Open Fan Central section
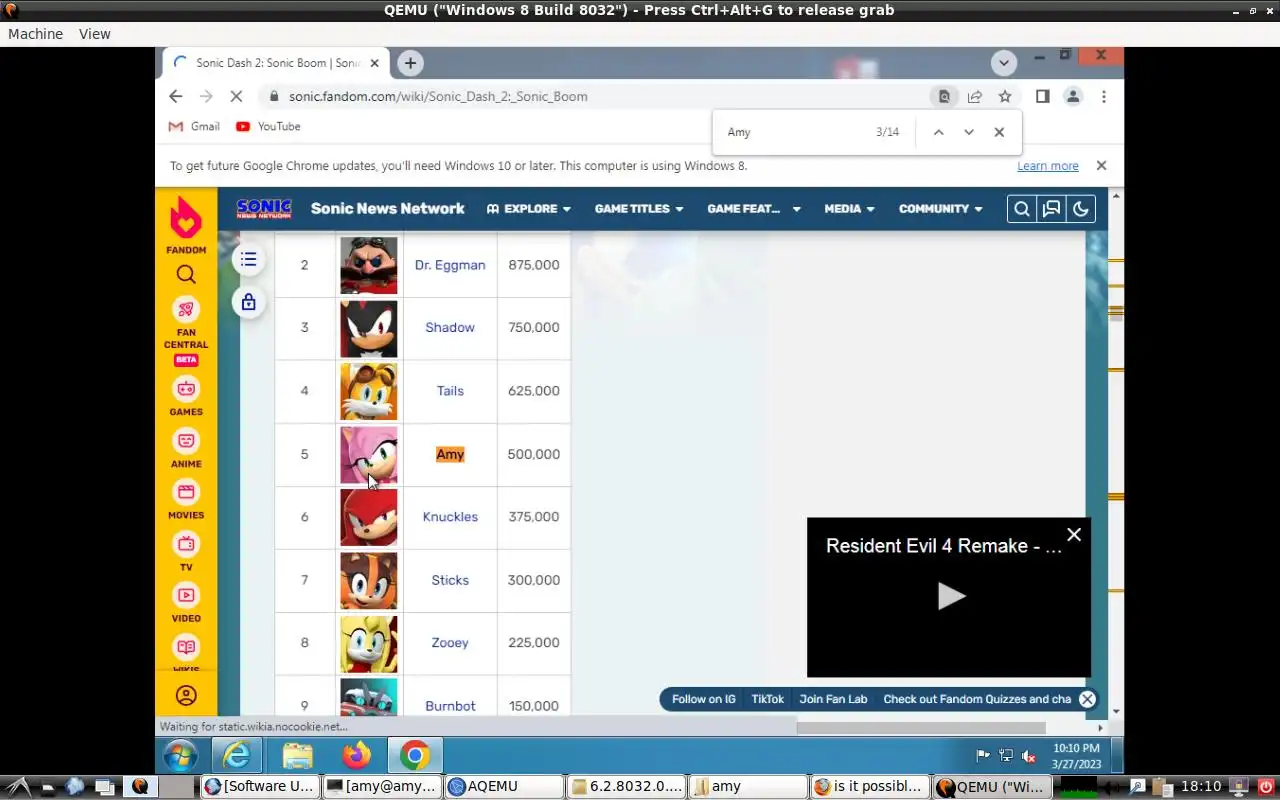Screen dimensions: 1280x800 coord(186,330)
